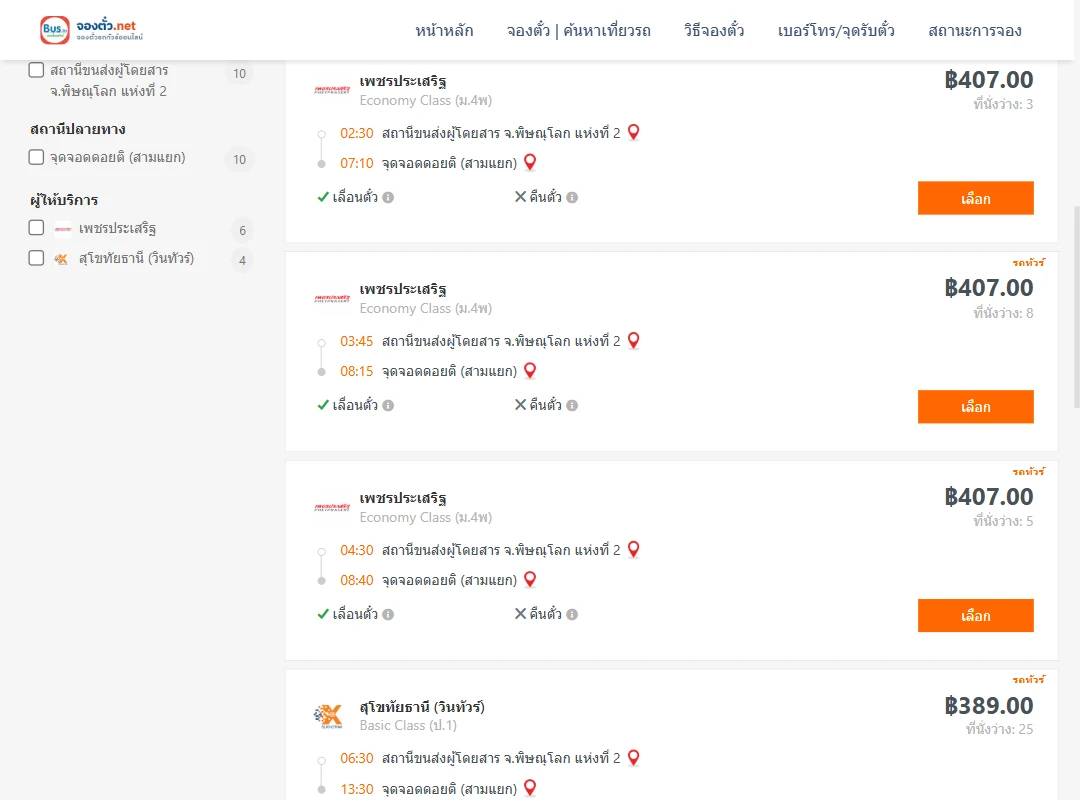Select the 02:30 trip with the เลือก button
The width and height of the screenshot is (1080, 800).
pyautogui.click(x=975, y=198)
